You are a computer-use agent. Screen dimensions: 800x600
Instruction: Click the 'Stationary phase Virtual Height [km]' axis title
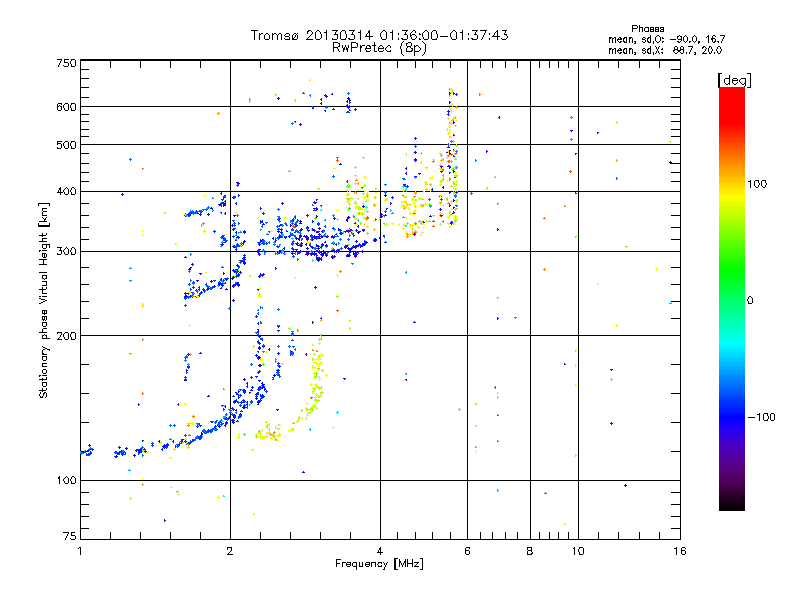(43, 300)
